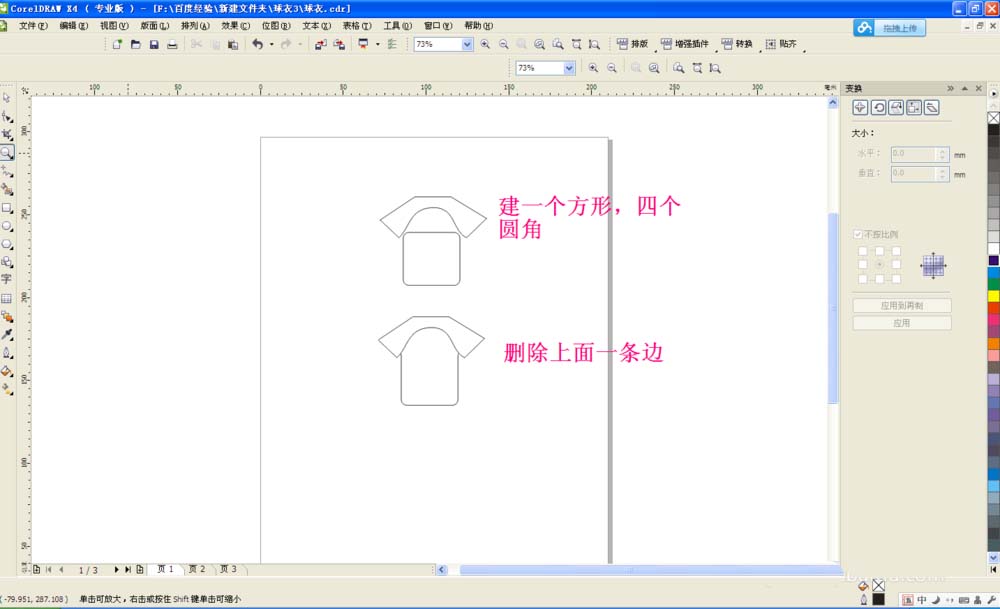
Task: Choose the Ellipse tool
Action: coord(8,227)
